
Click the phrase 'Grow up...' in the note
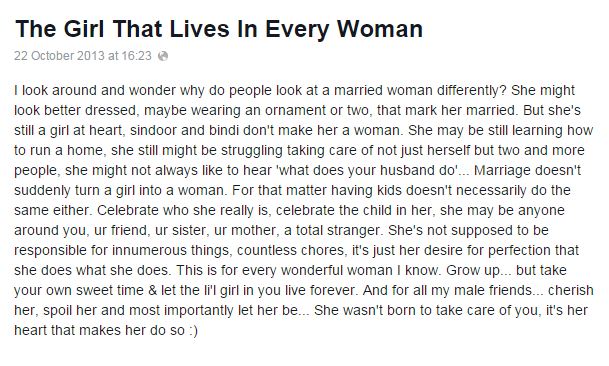click(x=478, y=270)
